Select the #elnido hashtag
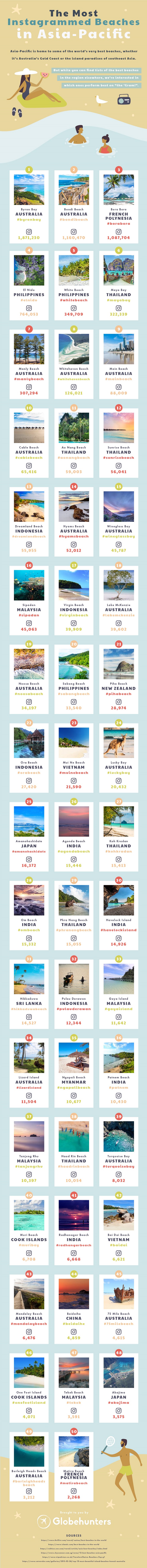 click(x=29, y=300)
